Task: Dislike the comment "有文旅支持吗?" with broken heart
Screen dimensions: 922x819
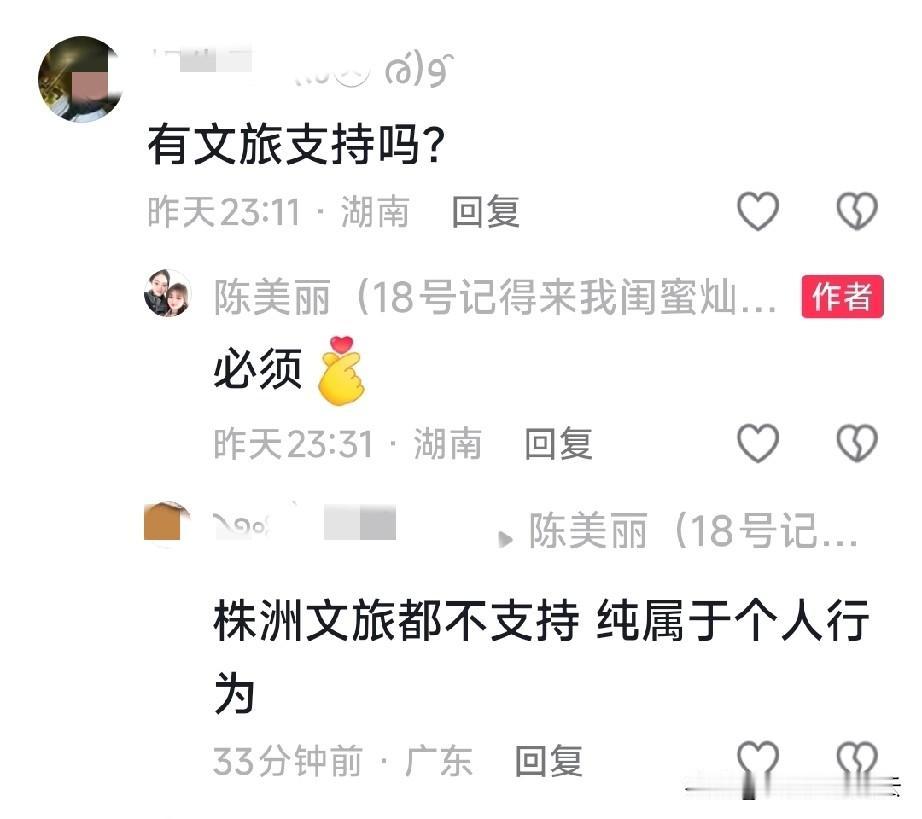Action: [857, 210]
